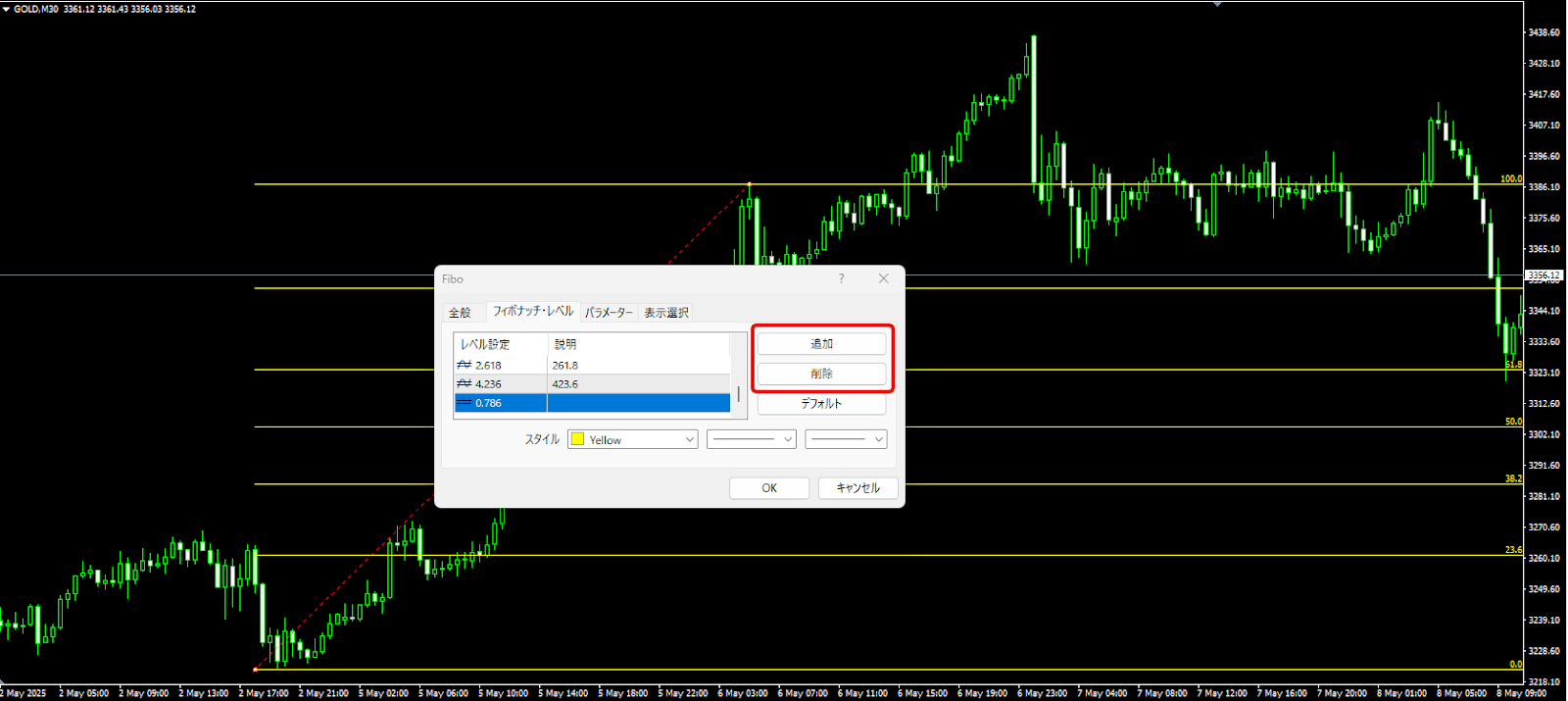1568x701 pixels.
Task: Select the 2.618 level row
Action: (592, 365)
